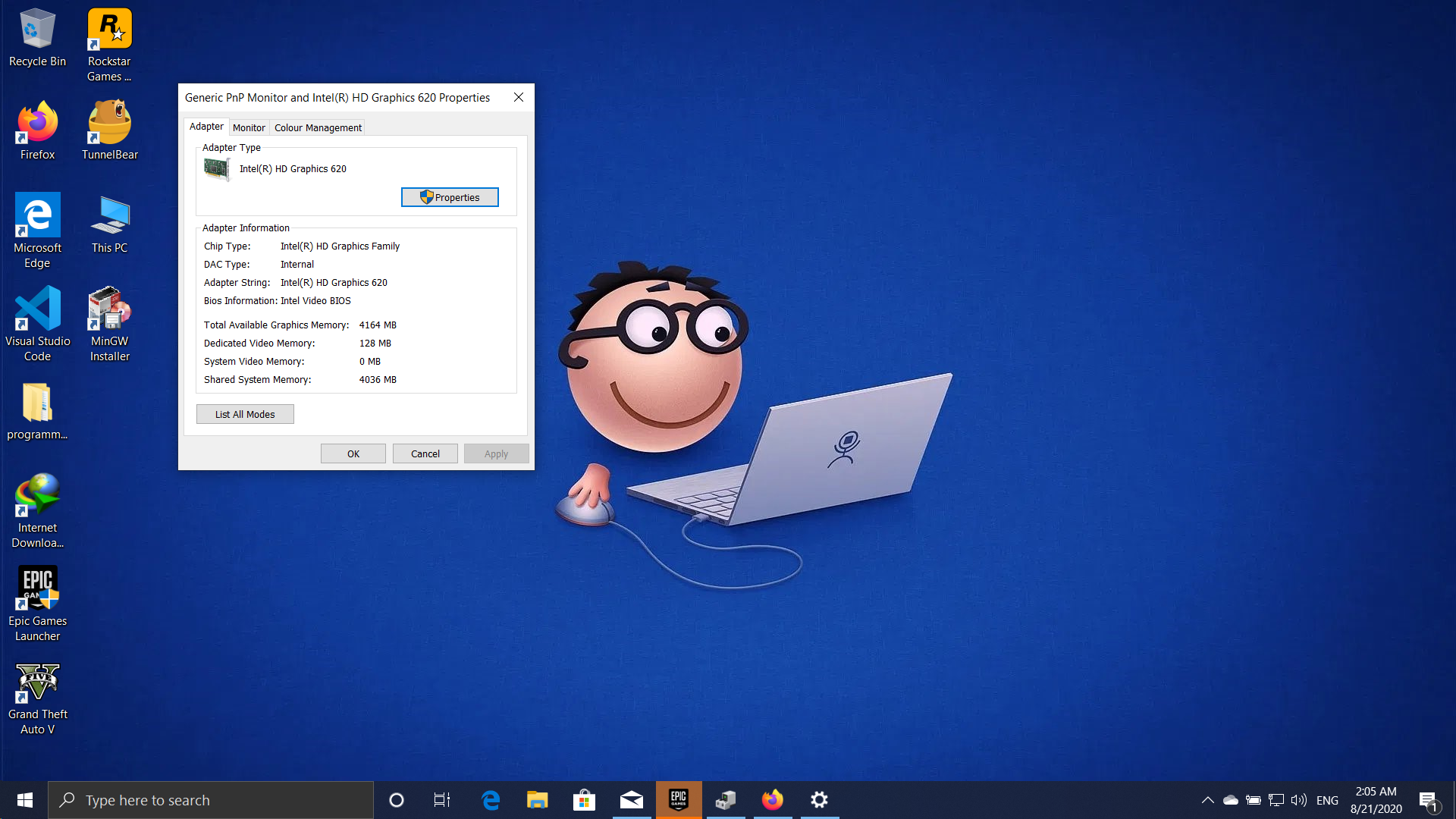The height and width of the screenshot is (819, 1456).
Task: Click the adapter Properties button
Action: click(450, 197)
